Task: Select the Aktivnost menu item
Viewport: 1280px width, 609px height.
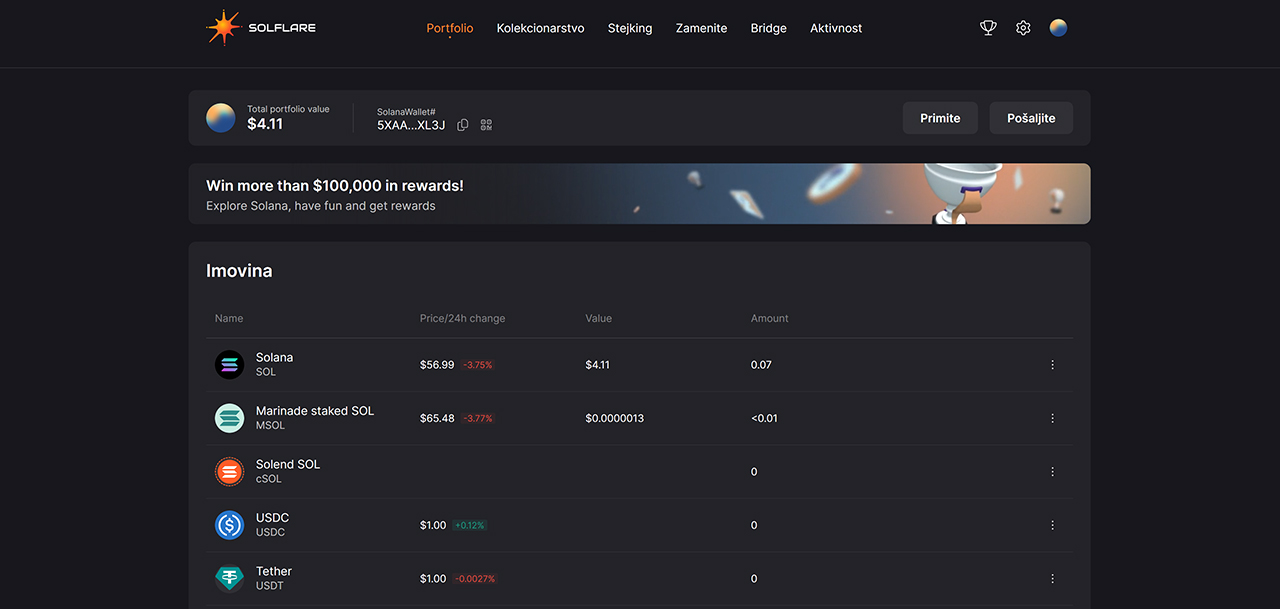Action: 835,28
